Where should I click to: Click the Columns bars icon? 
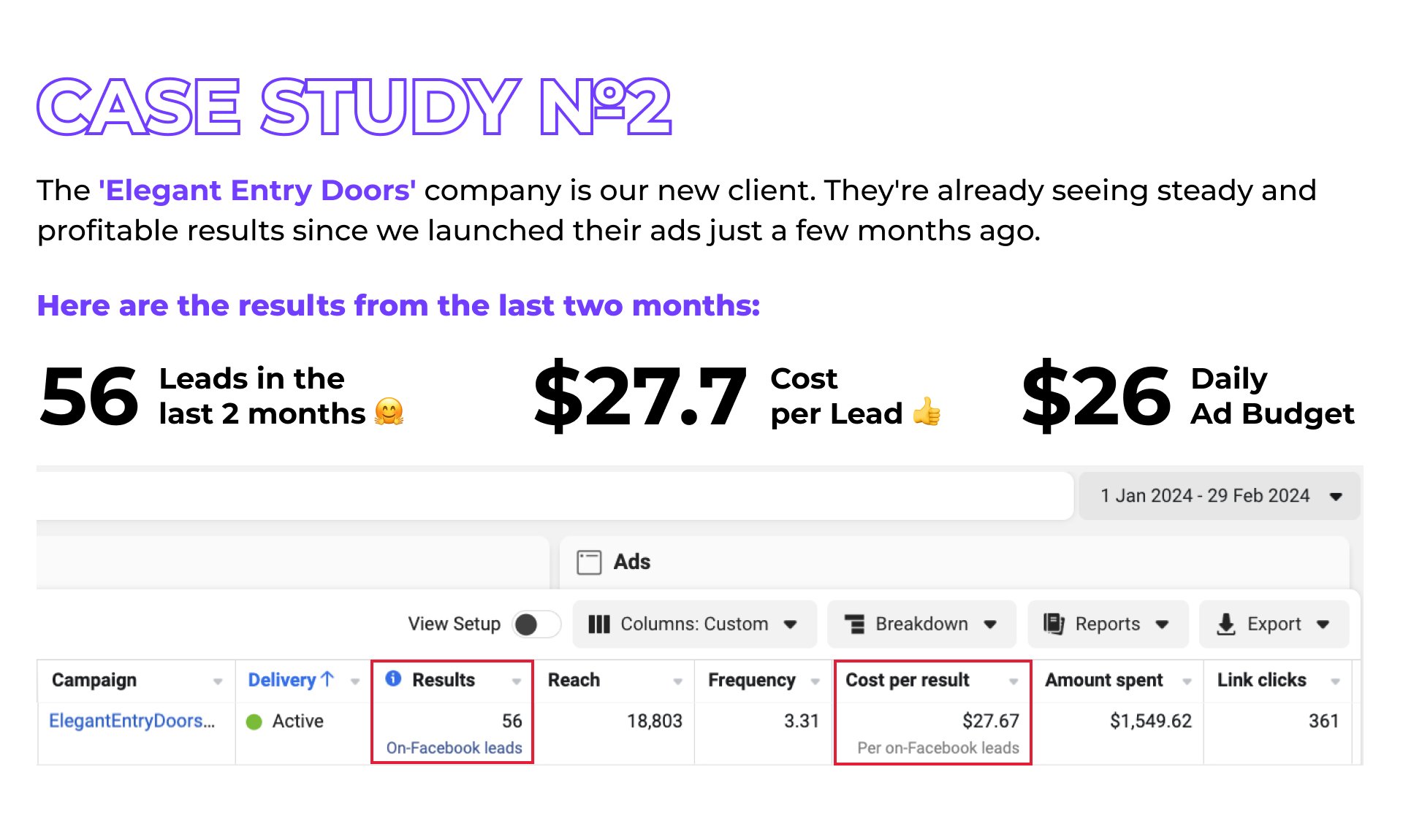click(x=598, y=625)
